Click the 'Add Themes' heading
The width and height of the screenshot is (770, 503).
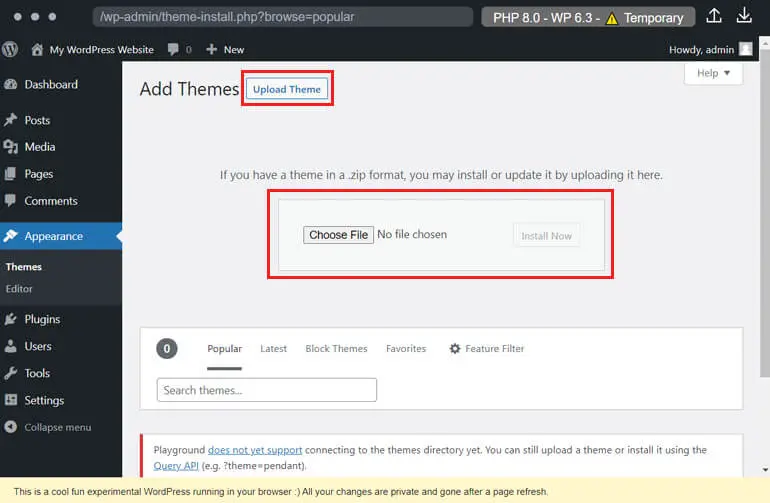pyautogui.click(x=190, y=89)
